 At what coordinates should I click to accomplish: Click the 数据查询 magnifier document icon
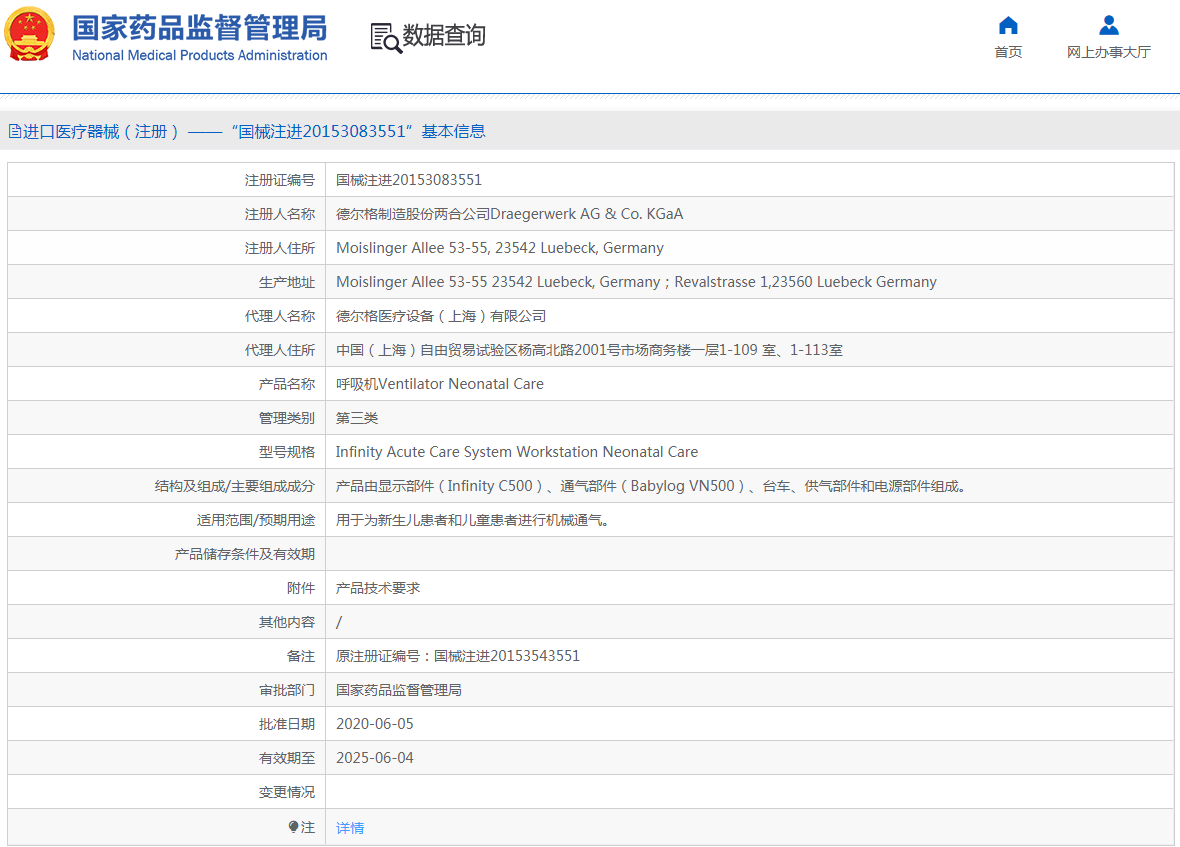(x=385, y=37)
